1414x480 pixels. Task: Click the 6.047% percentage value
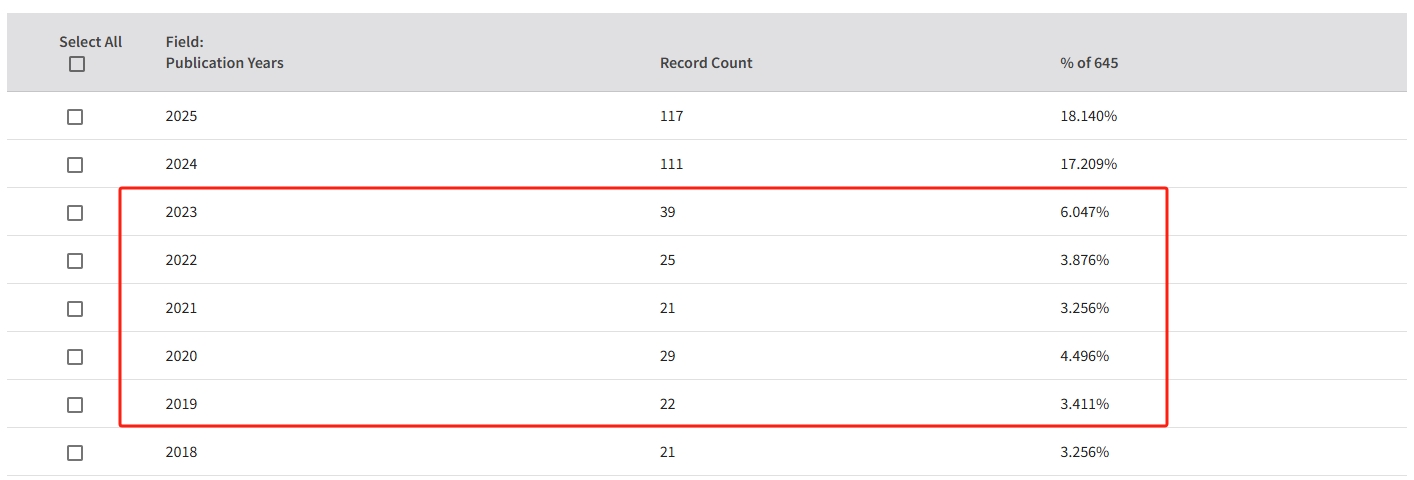(1085, 212)
